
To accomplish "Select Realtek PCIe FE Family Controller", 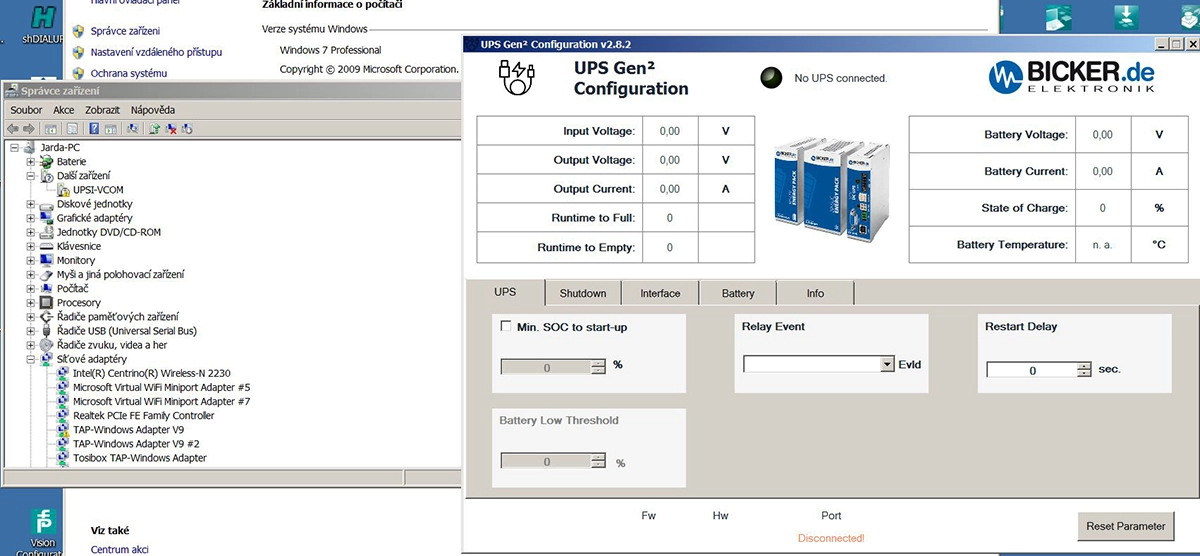I will click(143, 415).
